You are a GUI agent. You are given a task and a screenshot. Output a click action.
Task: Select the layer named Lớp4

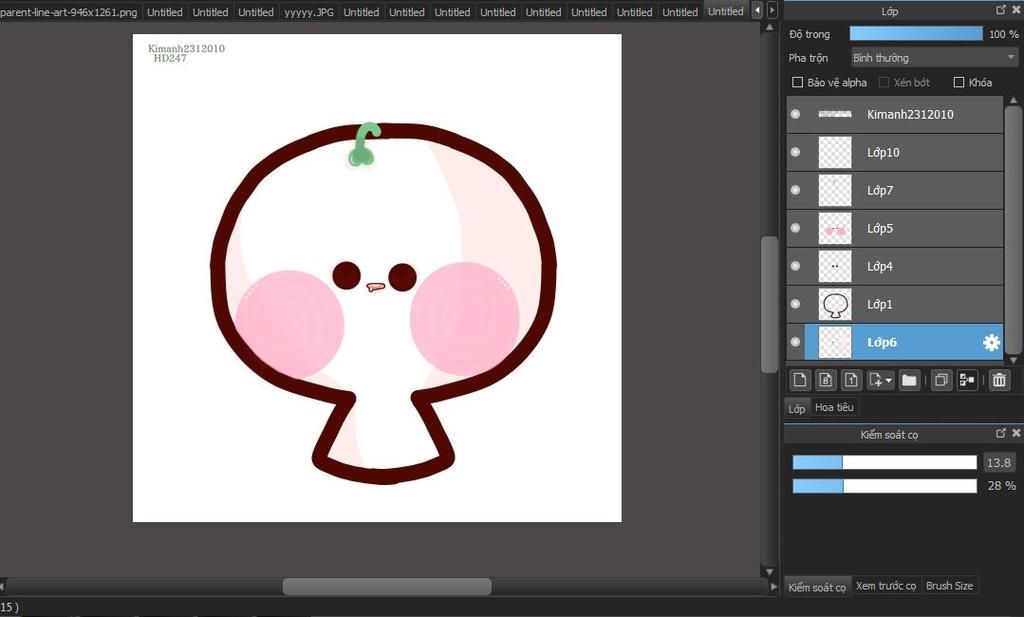(880, 266)
